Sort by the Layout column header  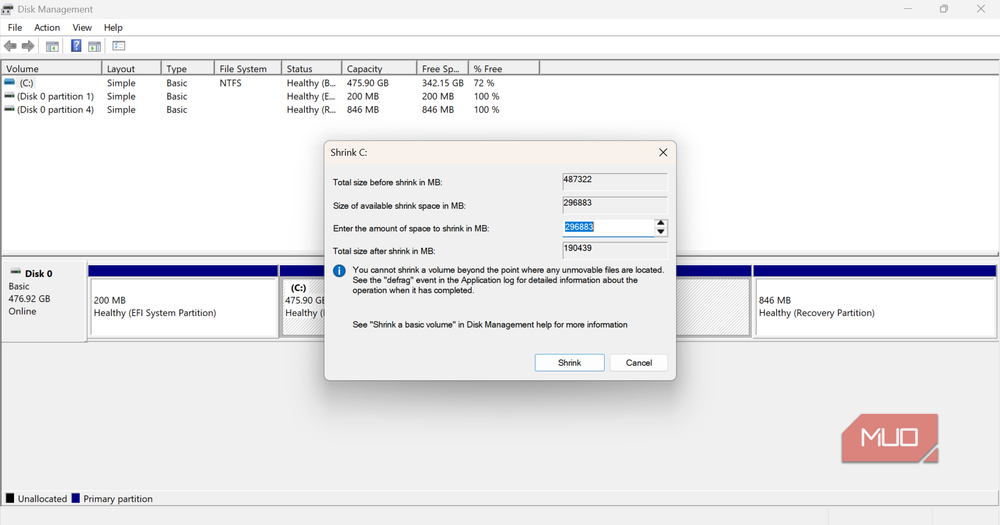(x=131, y=68)
